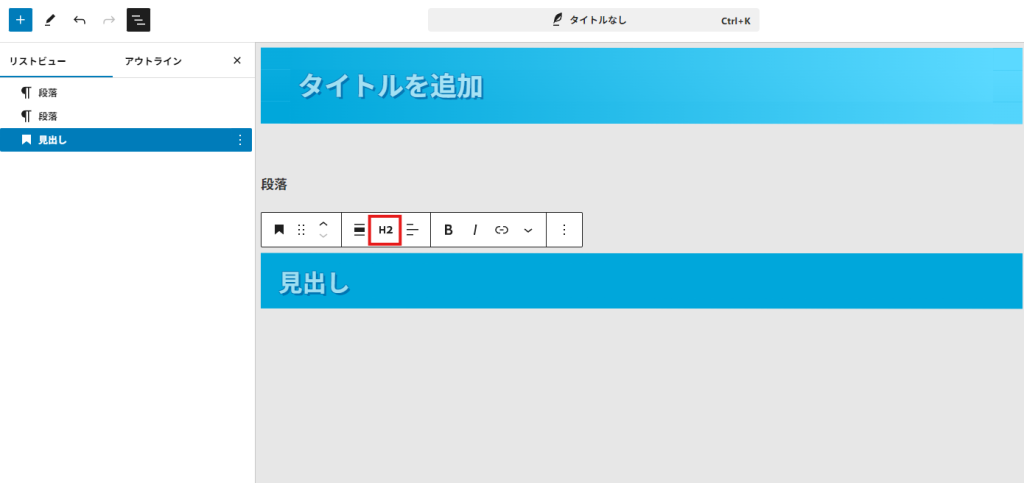Click the heading block type bookmark icon

tap(279, 230)
